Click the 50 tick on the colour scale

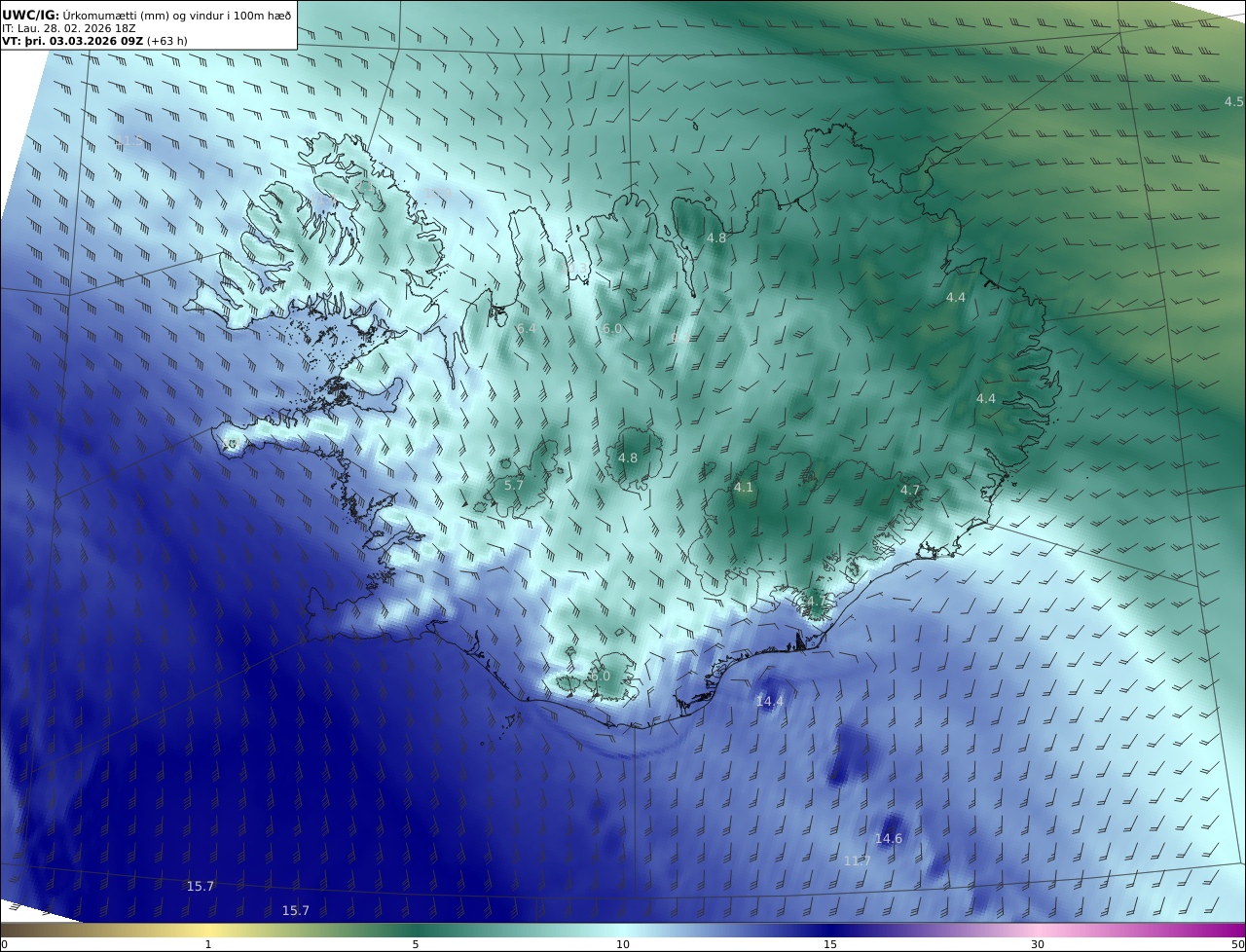coord(1238,944)
